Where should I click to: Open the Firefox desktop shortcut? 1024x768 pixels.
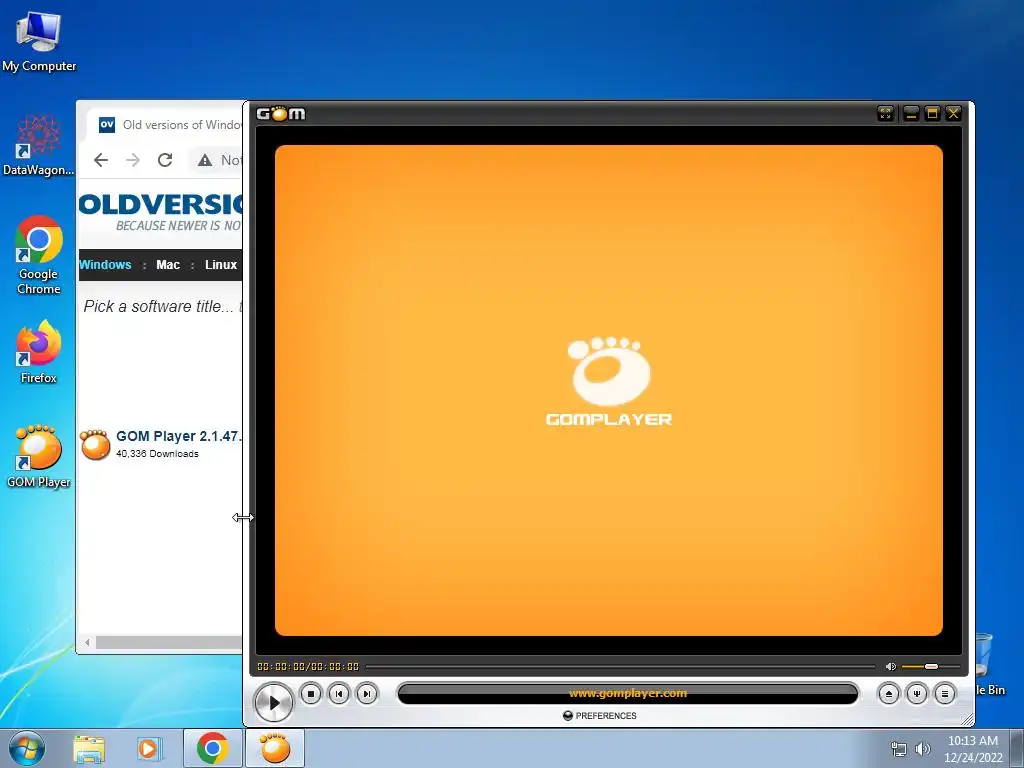[39, 351]
